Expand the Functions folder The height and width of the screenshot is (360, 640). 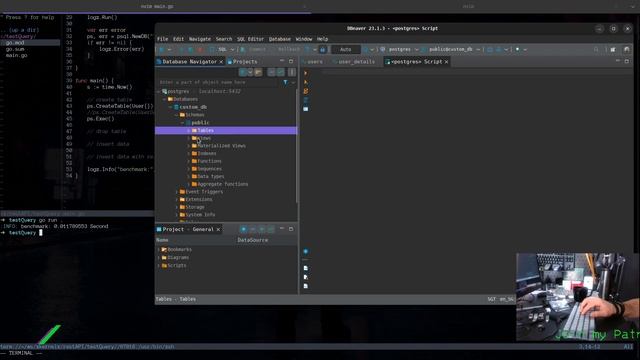click(189, 161)
